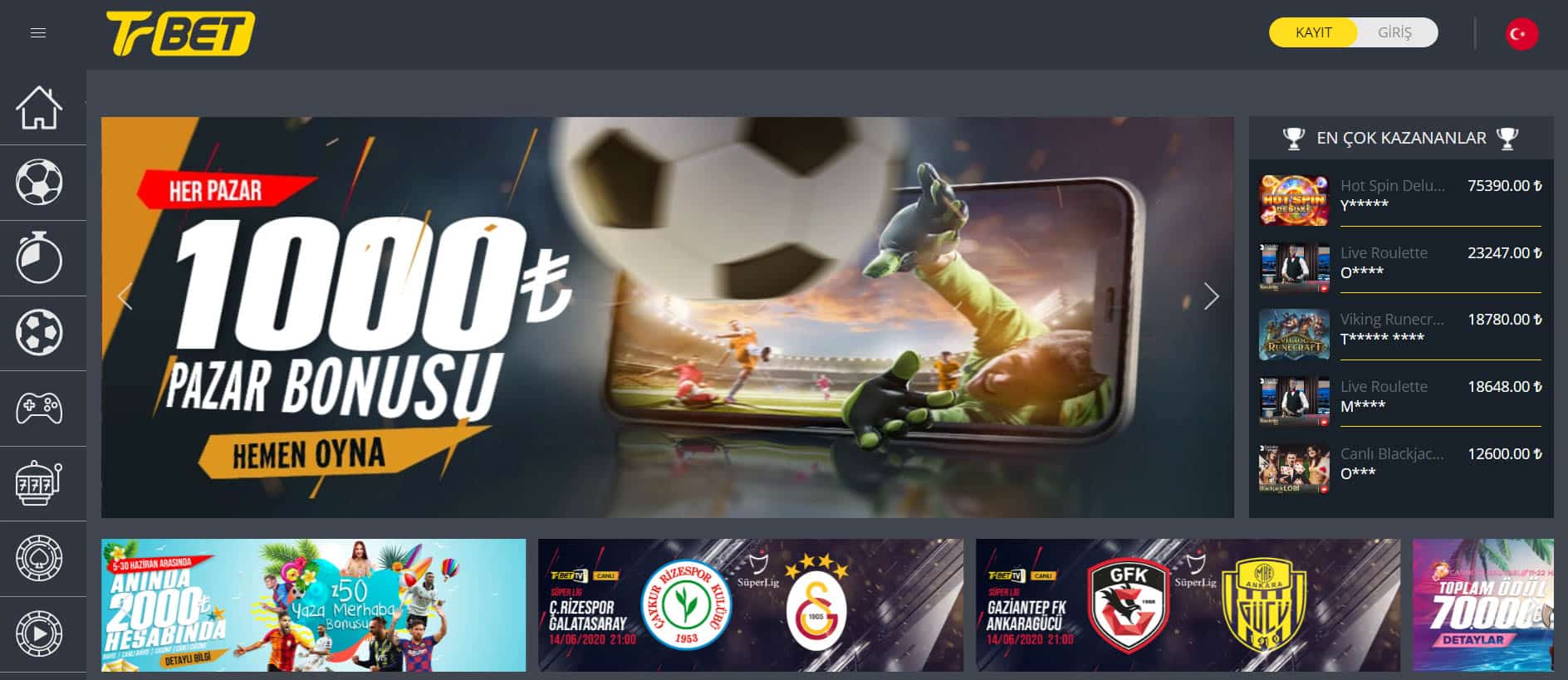Open the 777 slot machine icon
Viewport: 1568px width, 680px height.
(x=39, y=483)
